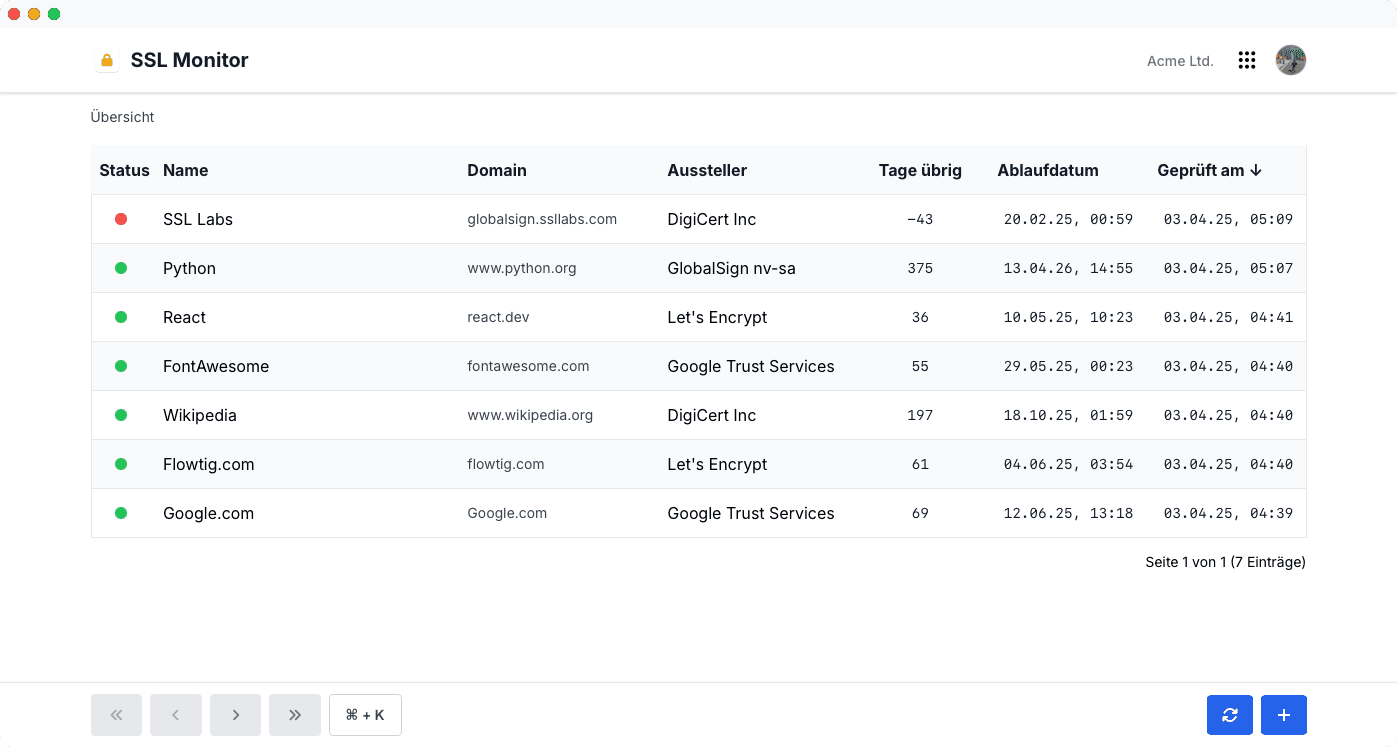Sort by Geprüft am column header
The height and width of the screenshot is (747, 1397).
click(x=1209, y=170)
